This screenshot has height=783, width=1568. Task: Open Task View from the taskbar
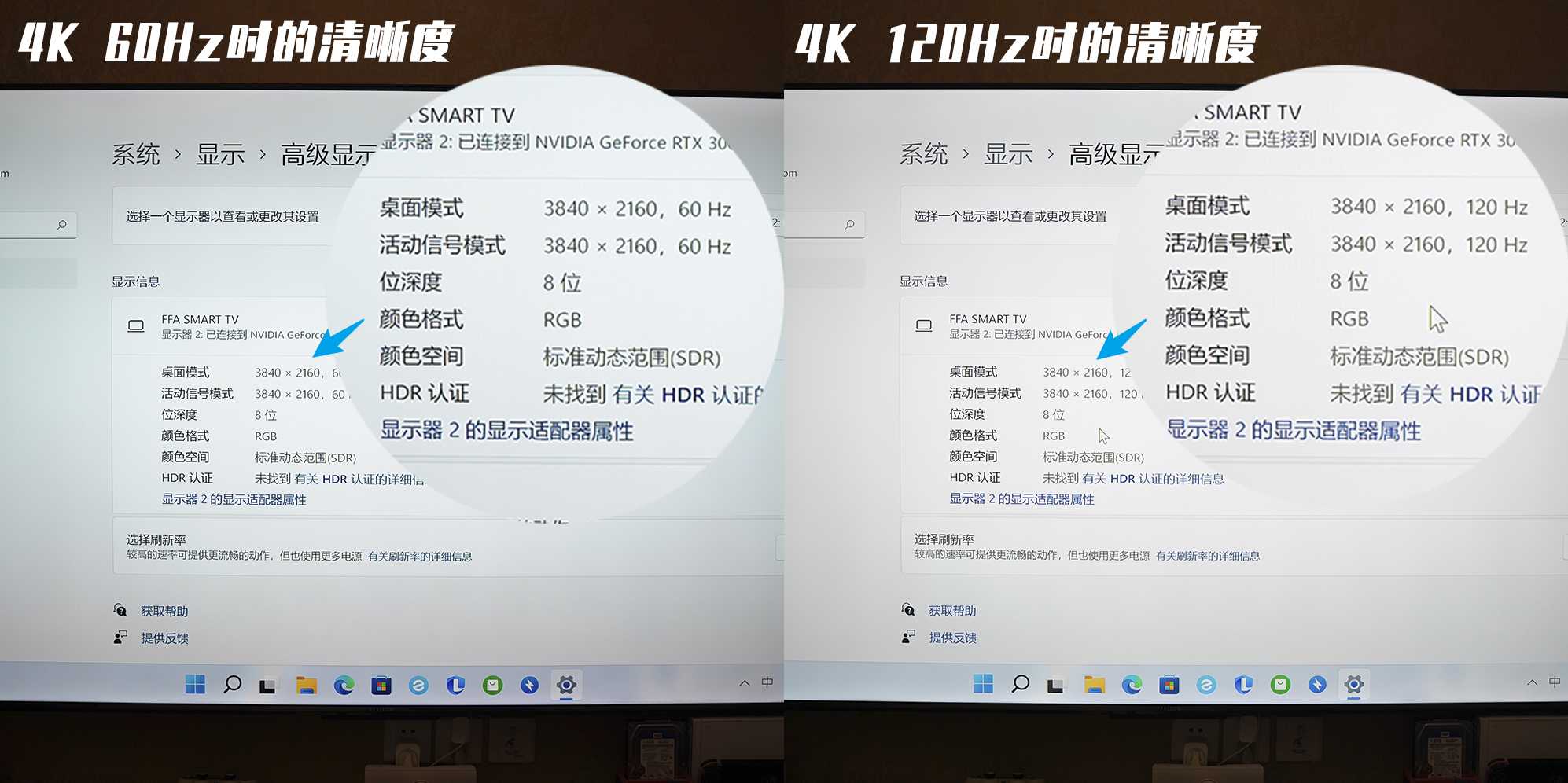pyautogui.click(x=268, y=685)
